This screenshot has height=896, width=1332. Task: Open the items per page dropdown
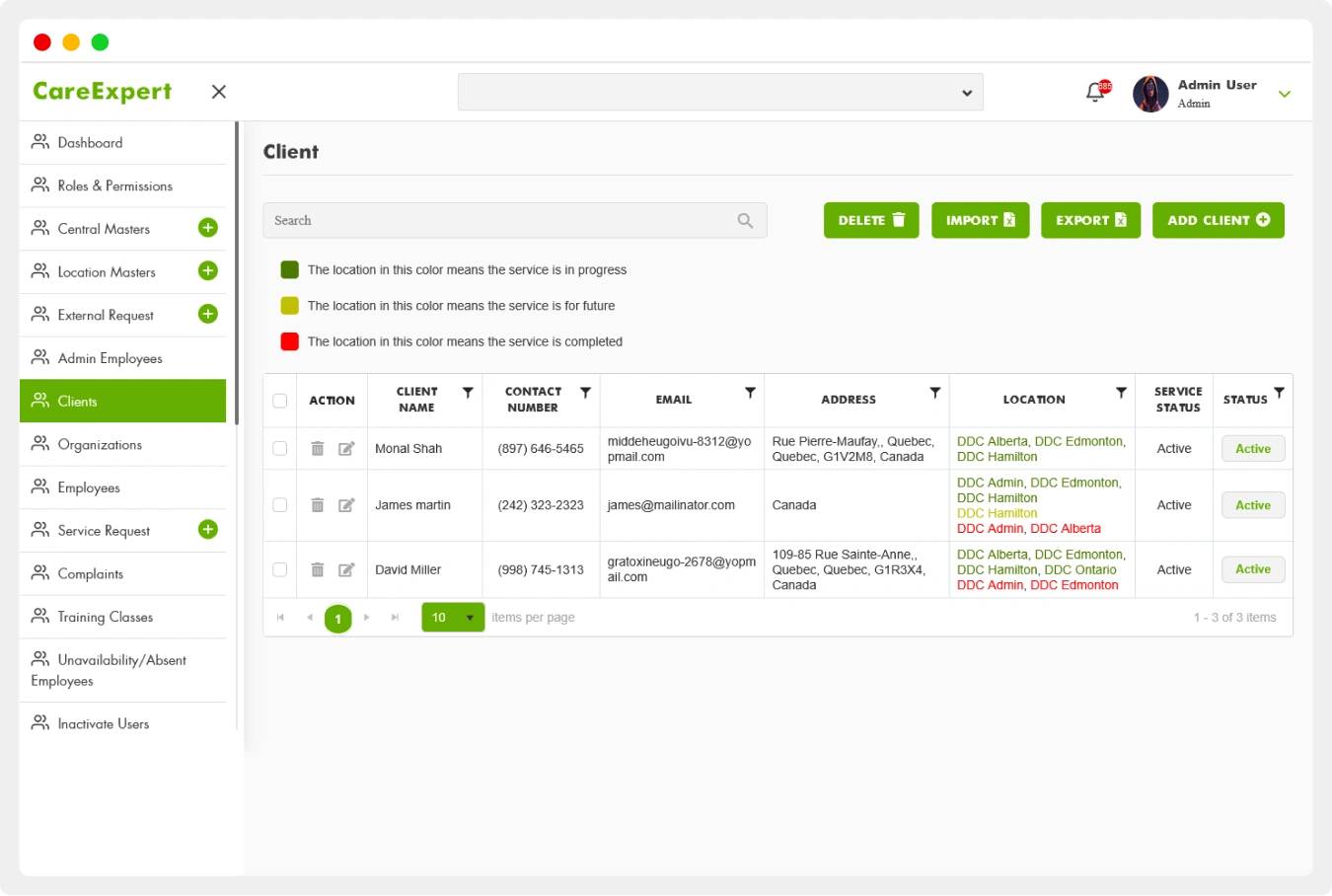tap(453, 617)
